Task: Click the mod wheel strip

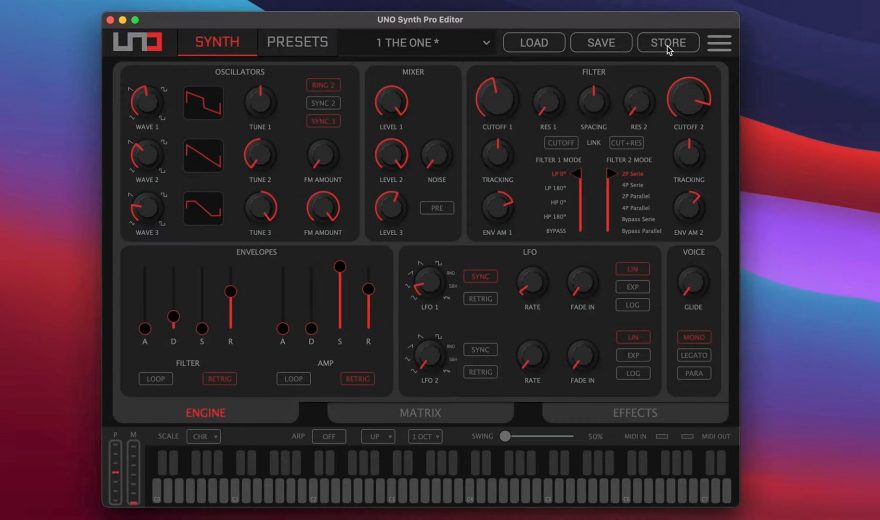Action: coord(134,472)
